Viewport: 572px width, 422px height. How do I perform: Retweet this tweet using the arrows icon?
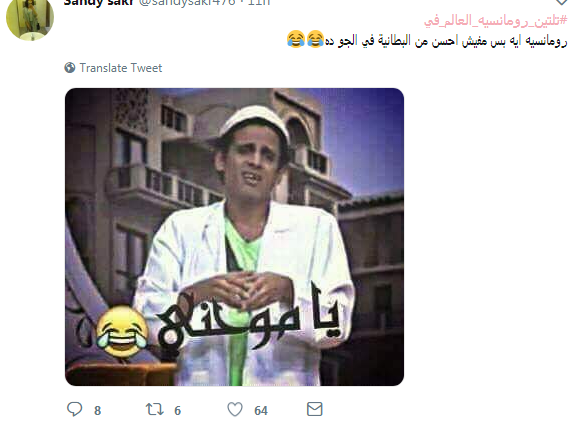[x=154, y=409]
